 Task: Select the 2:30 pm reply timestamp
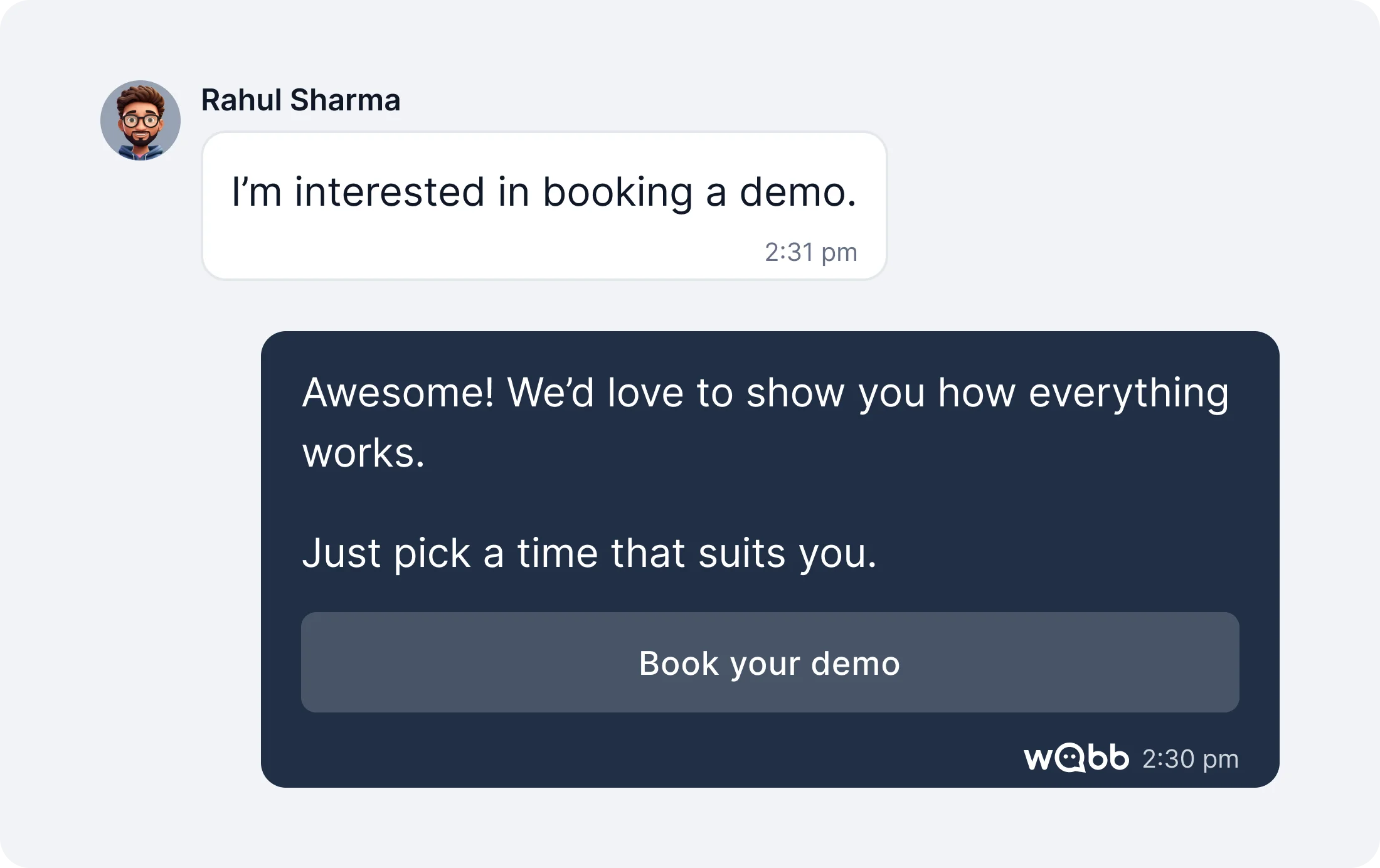point(1190,759)
